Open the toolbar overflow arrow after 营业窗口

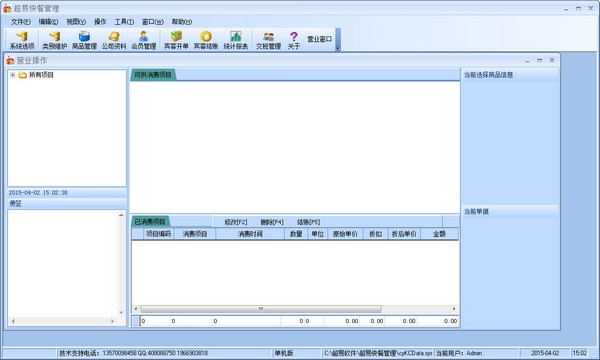(338, 48)
